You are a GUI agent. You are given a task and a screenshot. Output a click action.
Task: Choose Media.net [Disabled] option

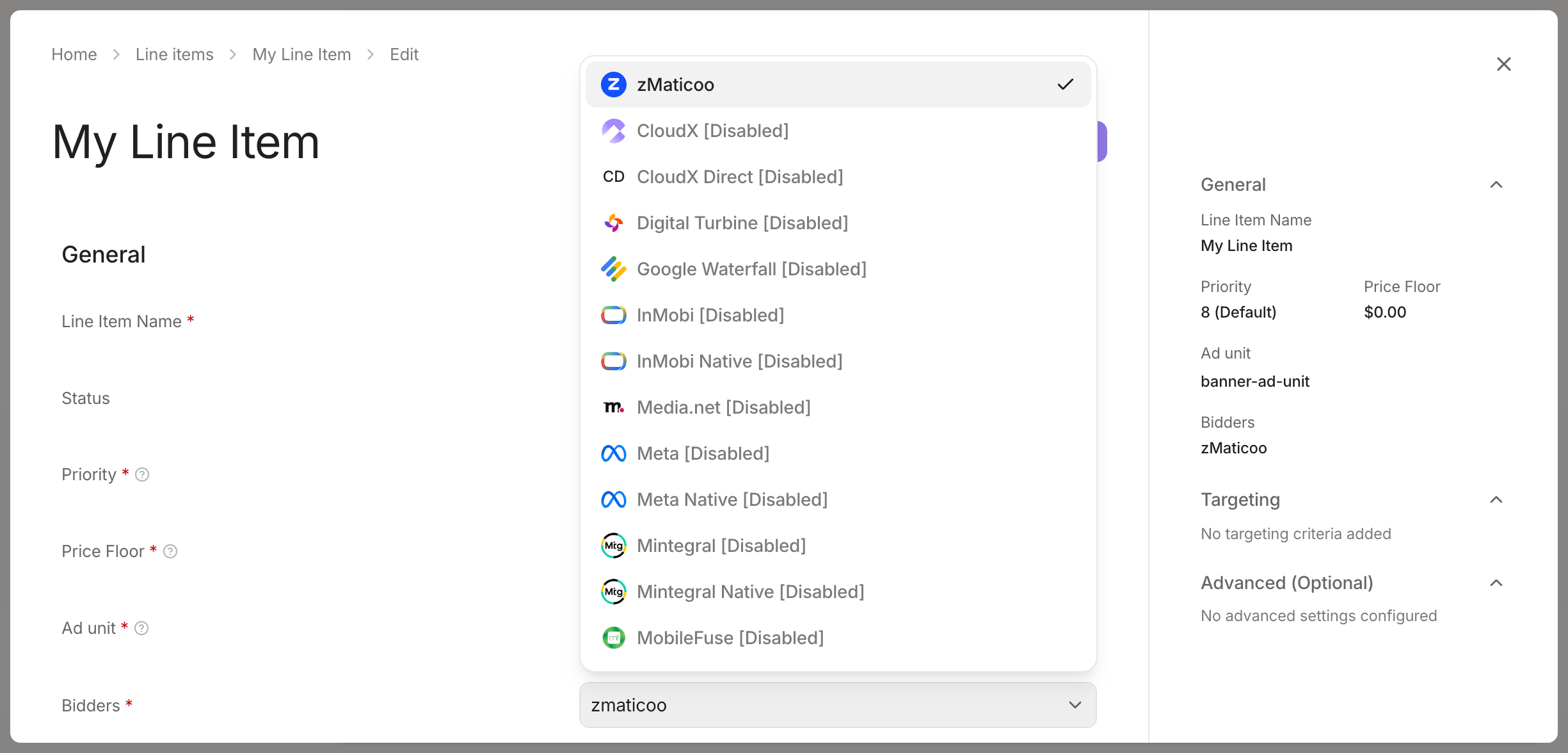point(838,407)
